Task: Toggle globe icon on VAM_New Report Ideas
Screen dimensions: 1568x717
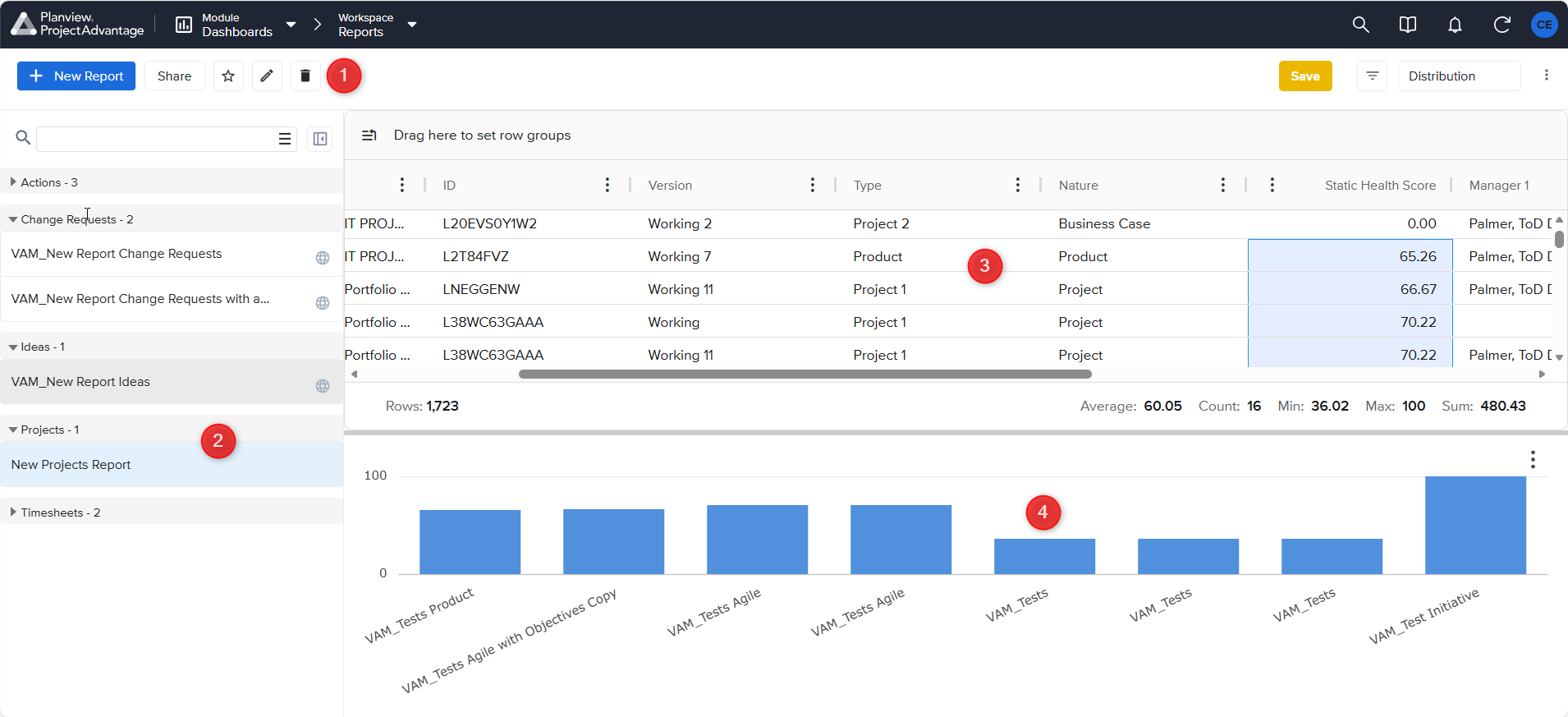Action: (323, 386)
